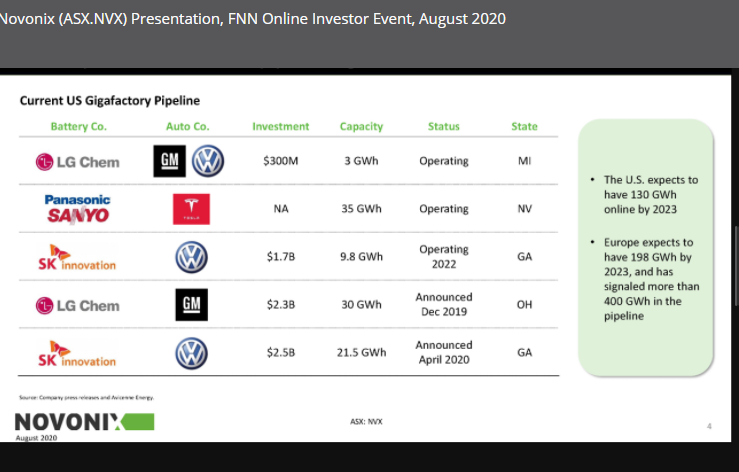Select the Volkswagen logo in the 21.5 GWh row

(190, 353)
